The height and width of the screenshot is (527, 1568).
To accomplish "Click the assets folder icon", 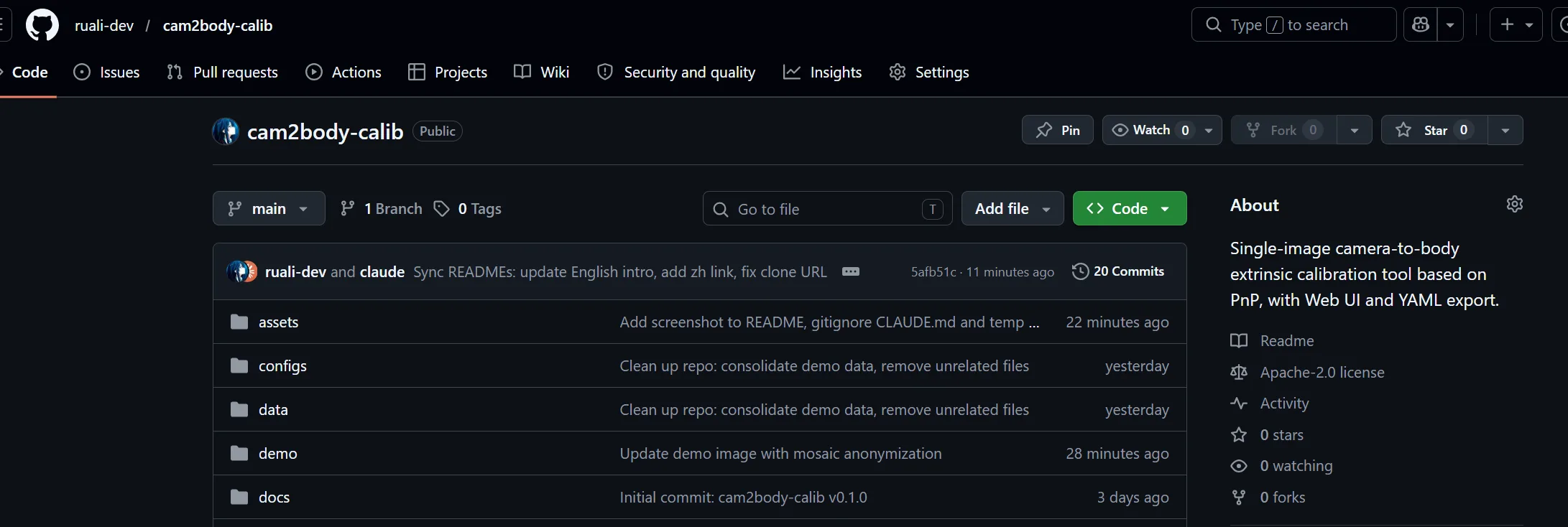I will pyautogui.click(x=239, y=322).
